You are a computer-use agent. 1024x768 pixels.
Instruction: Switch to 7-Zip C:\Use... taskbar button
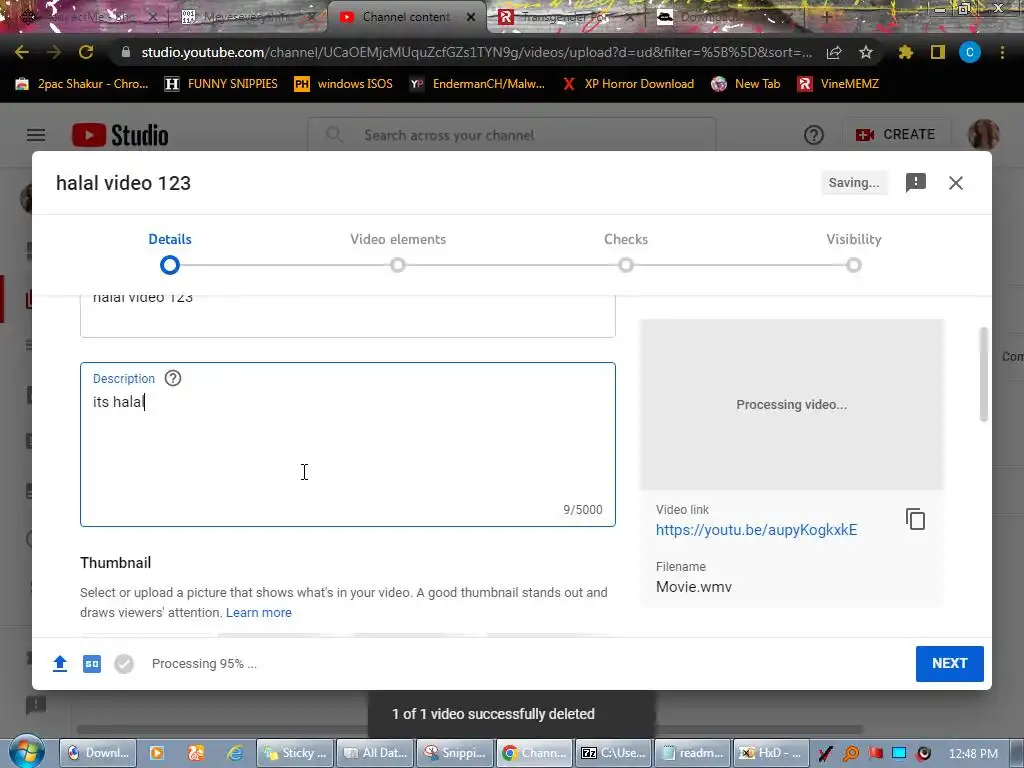[614, 753]
